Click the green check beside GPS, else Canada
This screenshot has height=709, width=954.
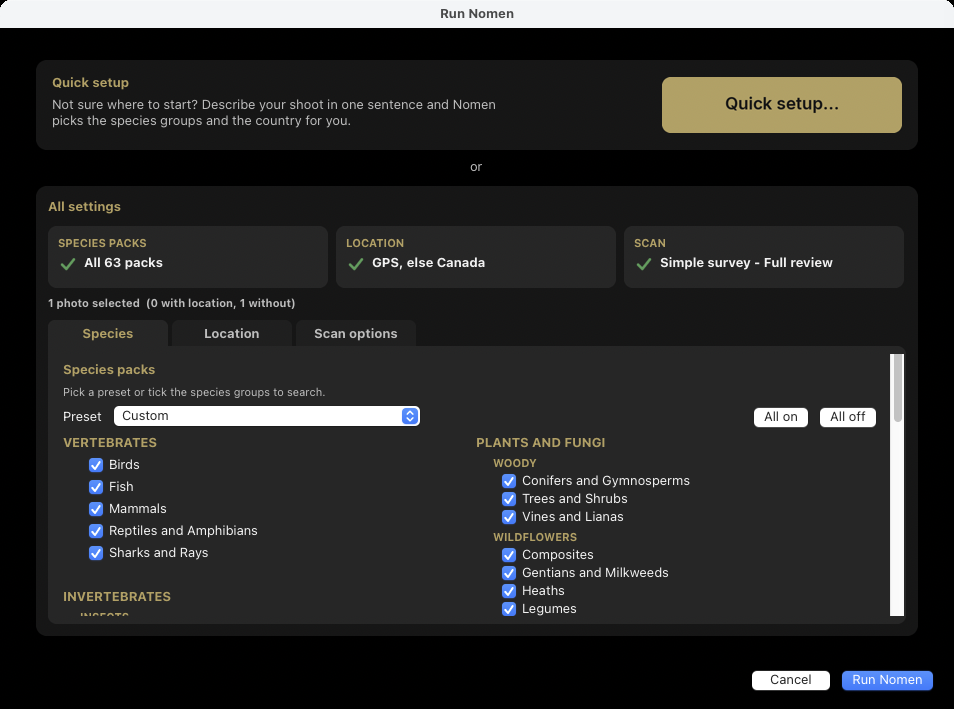(x=356, y=264)
